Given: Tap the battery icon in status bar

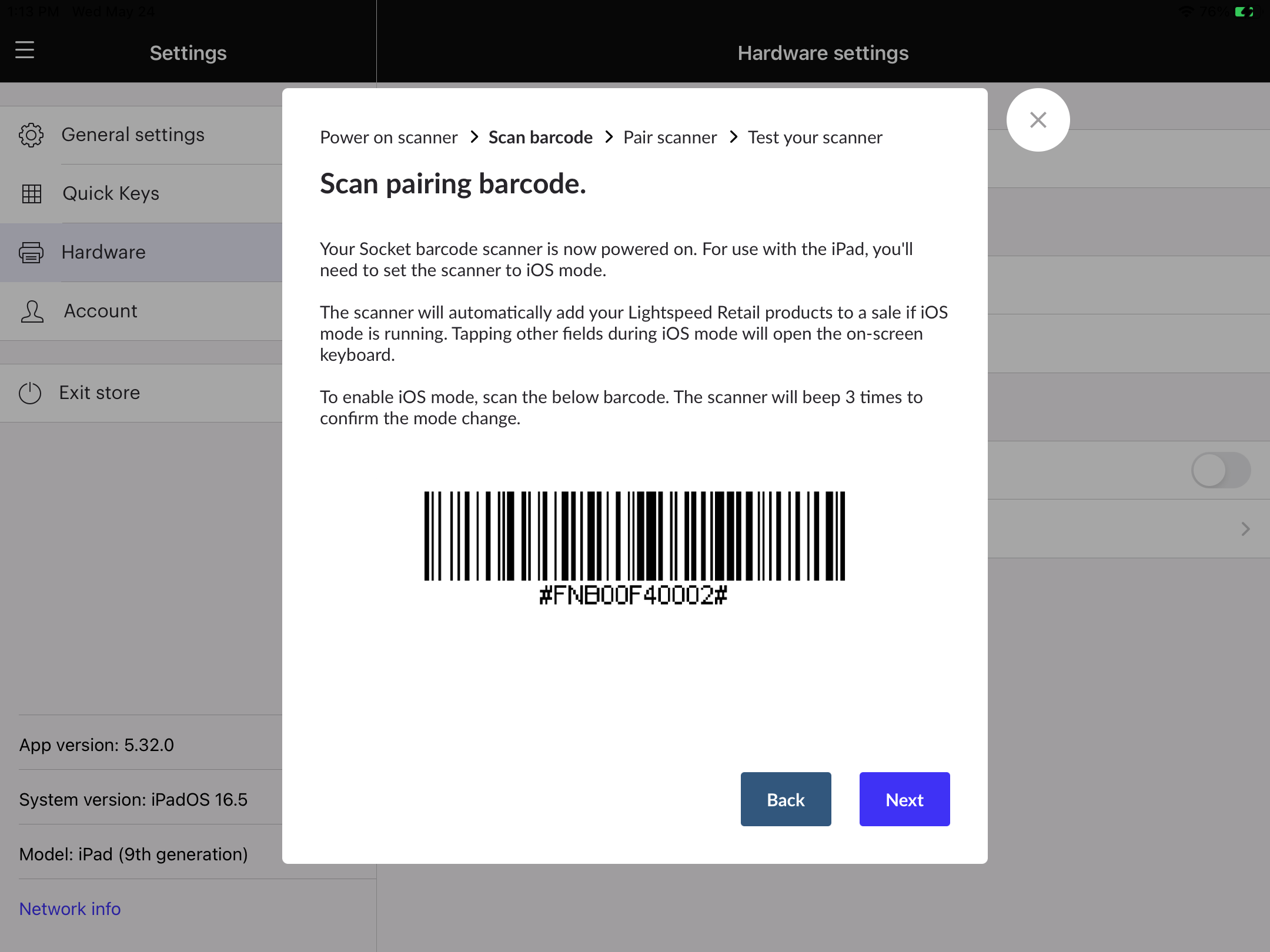Looking at the screenshot, I should 1243,12.
